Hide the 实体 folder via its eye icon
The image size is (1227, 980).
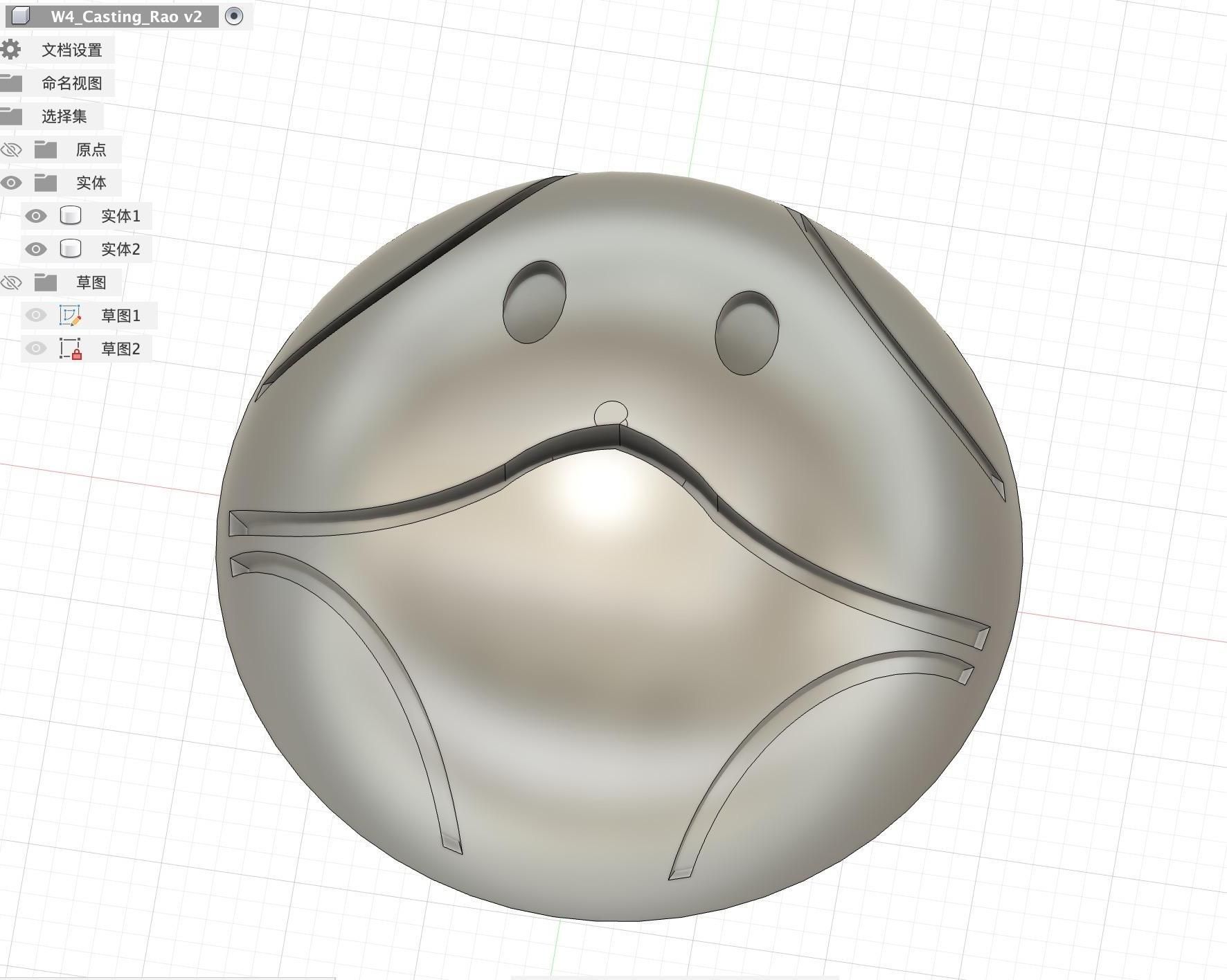tap(11, 183)
